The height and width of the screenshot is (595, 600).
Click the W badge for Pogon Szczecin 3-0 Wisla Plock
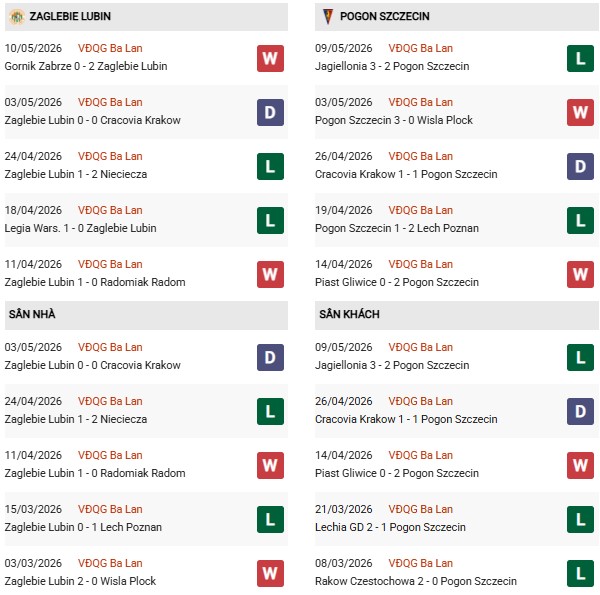(x=580, y=112)
